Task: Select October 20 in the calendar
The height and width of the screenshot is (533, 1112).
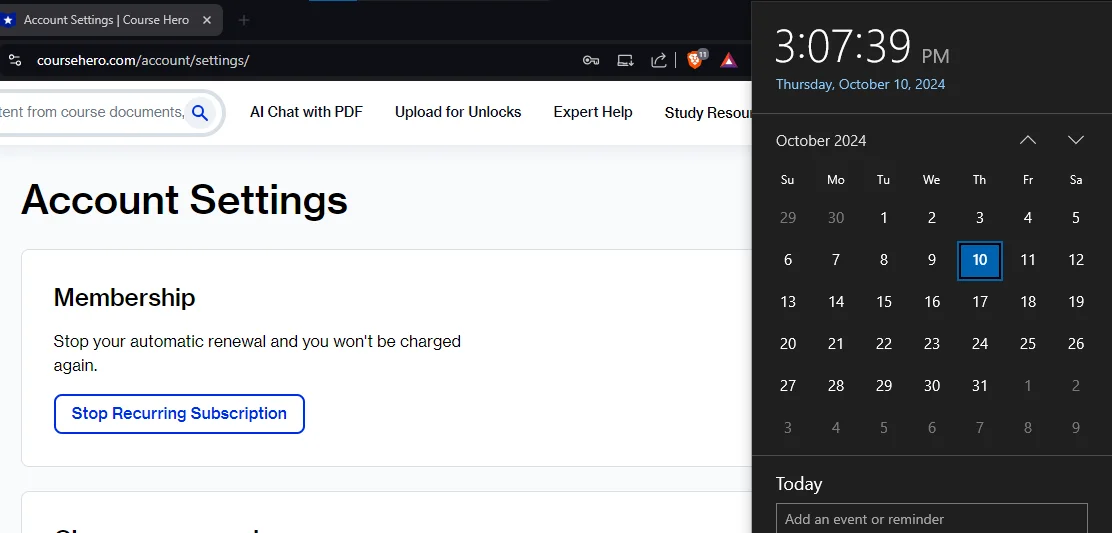Action: point(788,344)
